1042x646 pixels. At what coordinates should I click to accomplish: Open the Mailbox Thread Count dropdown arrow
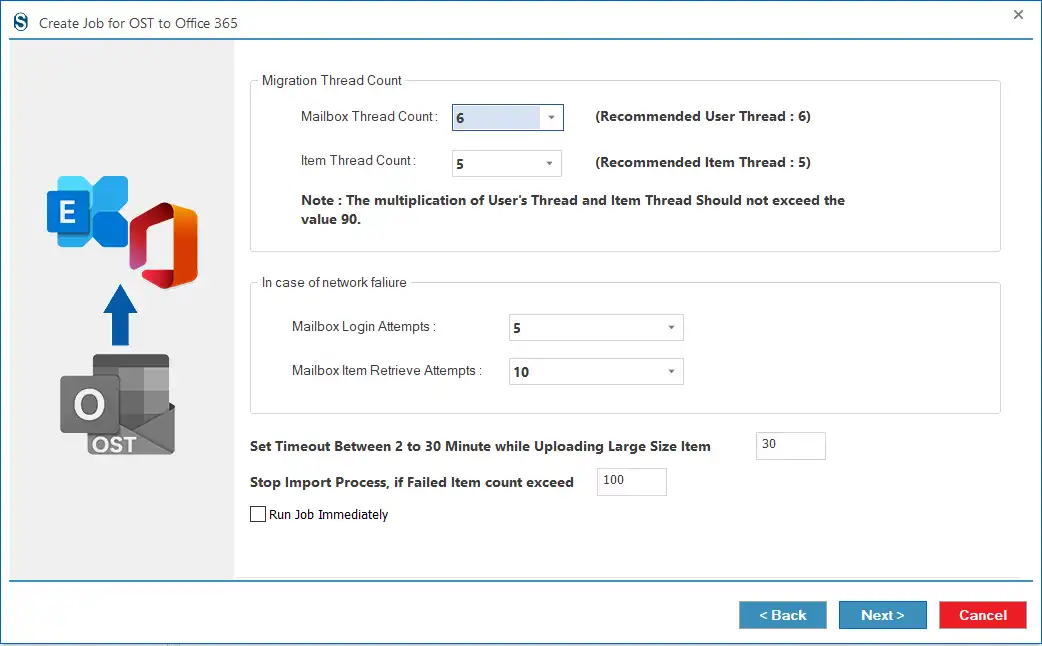coord(551,118)
